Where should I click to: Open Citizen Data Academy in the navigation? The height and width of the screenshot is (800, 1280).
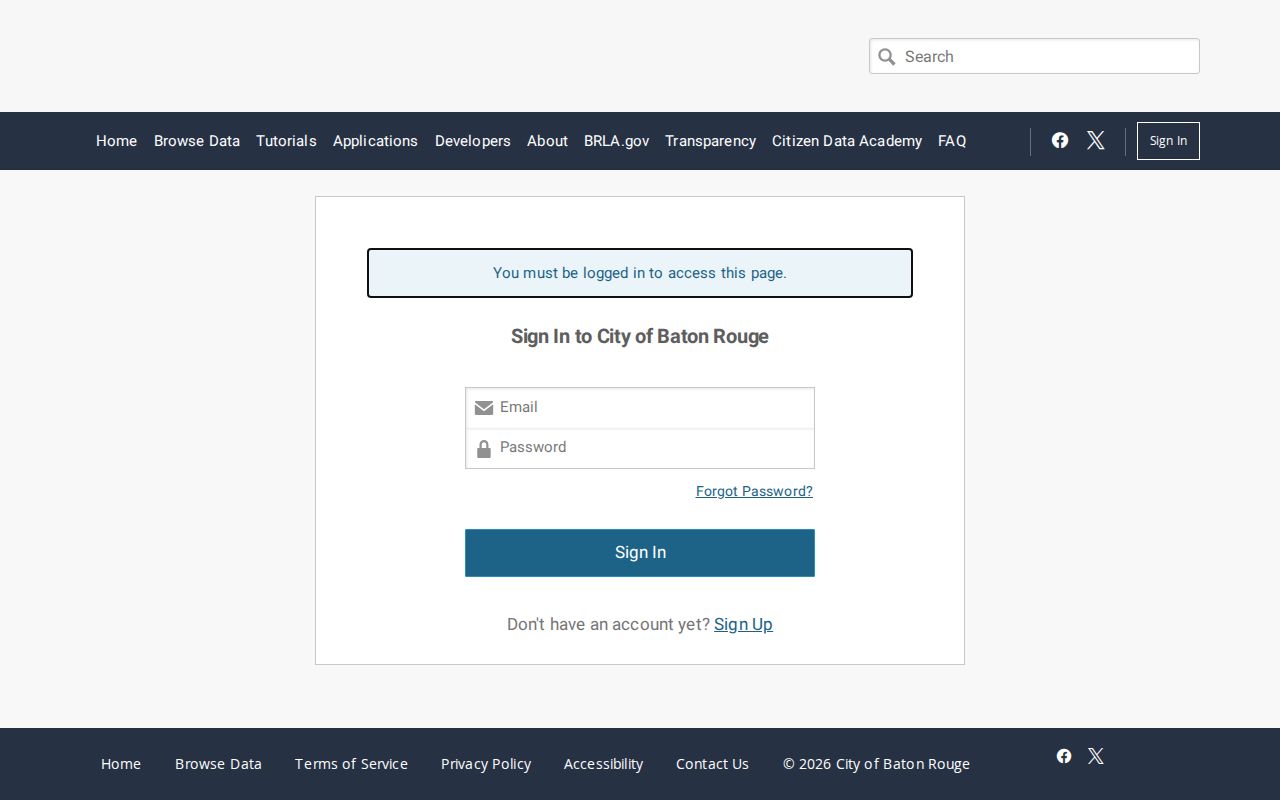[x=847, y=141]
